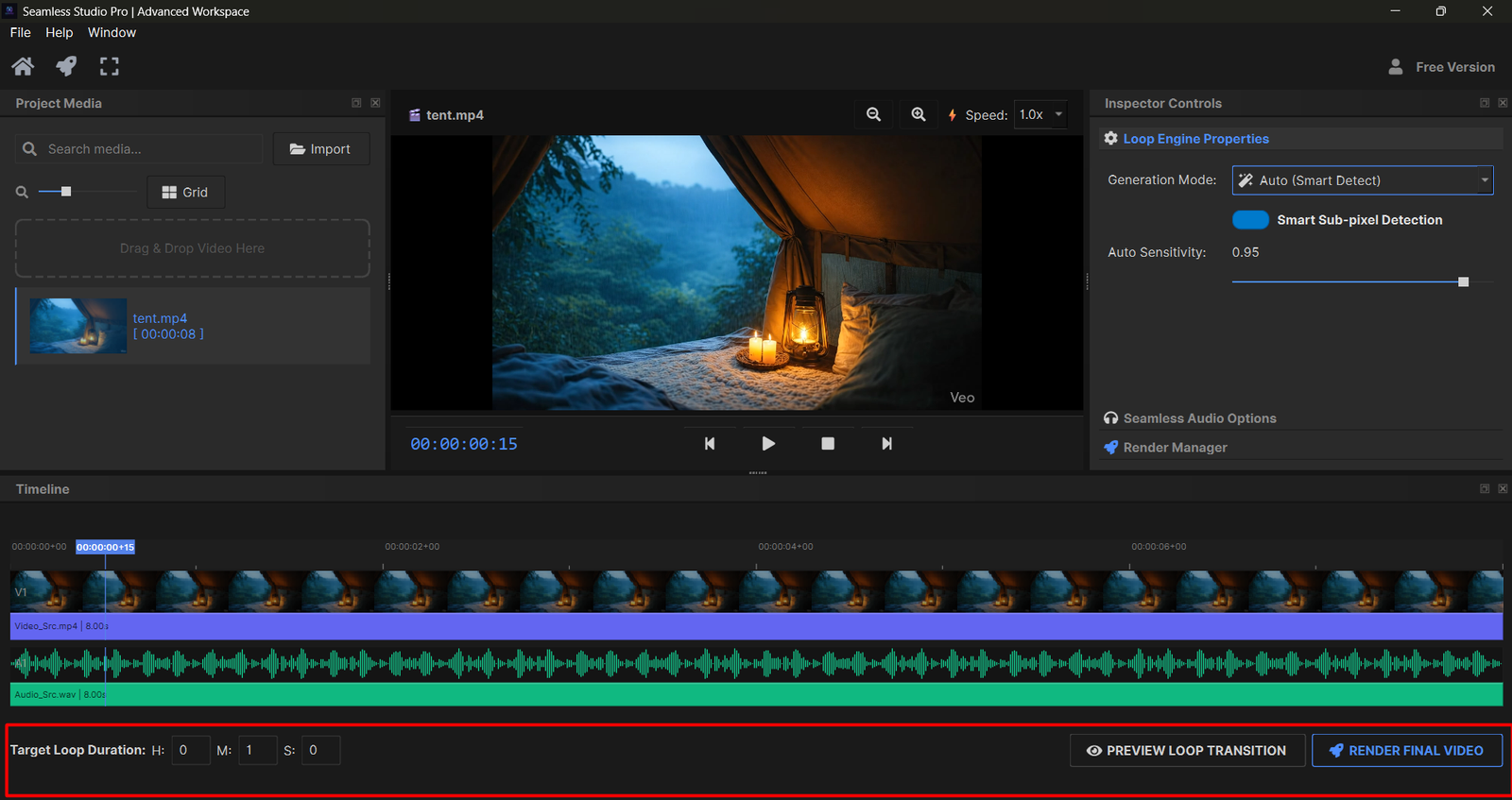
Task: Float the Timeline panel
Action: coord(1485,488)
